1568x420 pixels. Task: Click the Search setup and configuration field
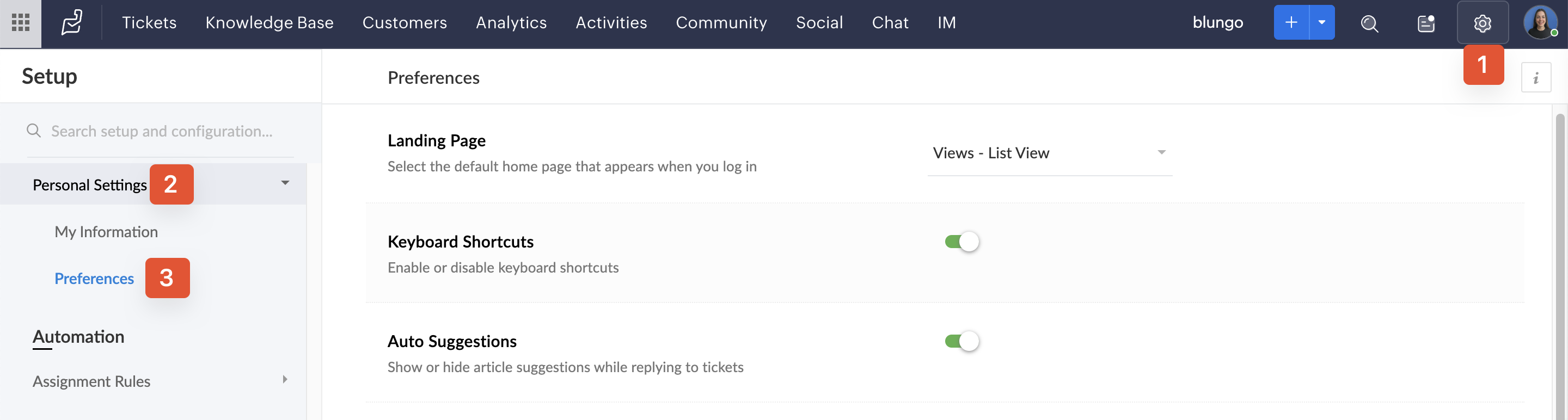pos(161,131)
